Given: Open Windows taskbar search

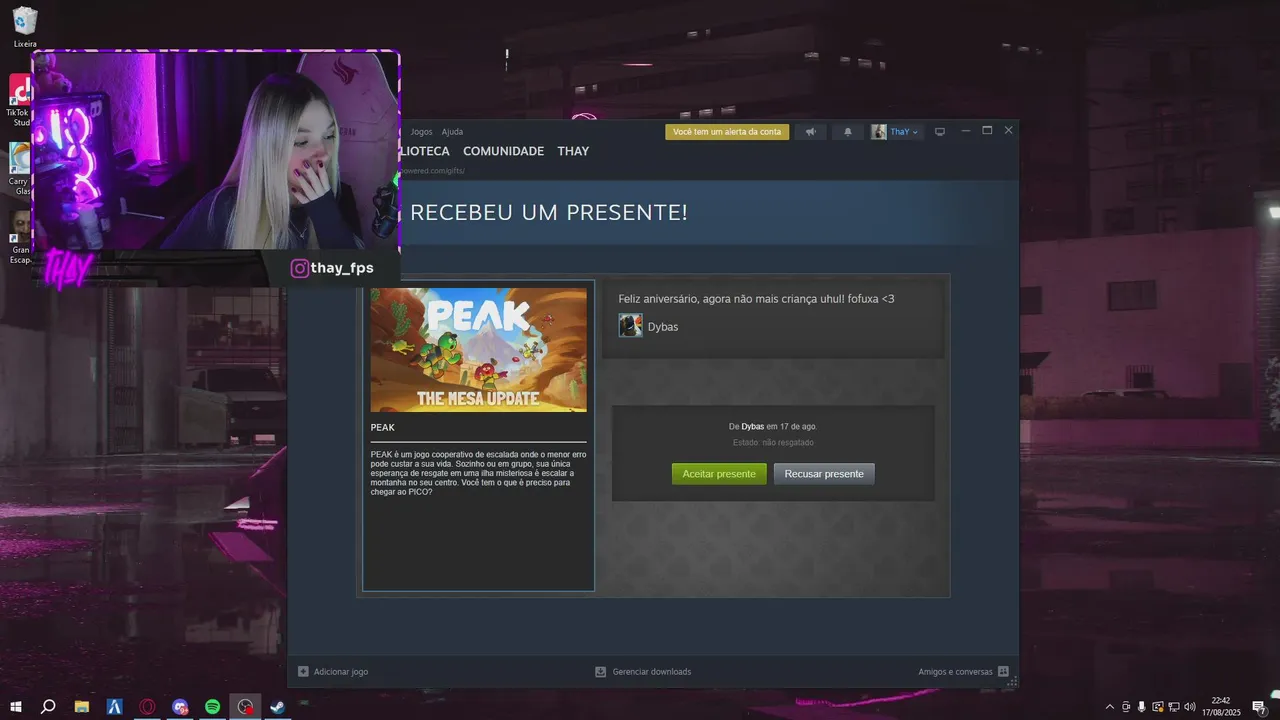Looking at the screenshot, I should point(48,707).
